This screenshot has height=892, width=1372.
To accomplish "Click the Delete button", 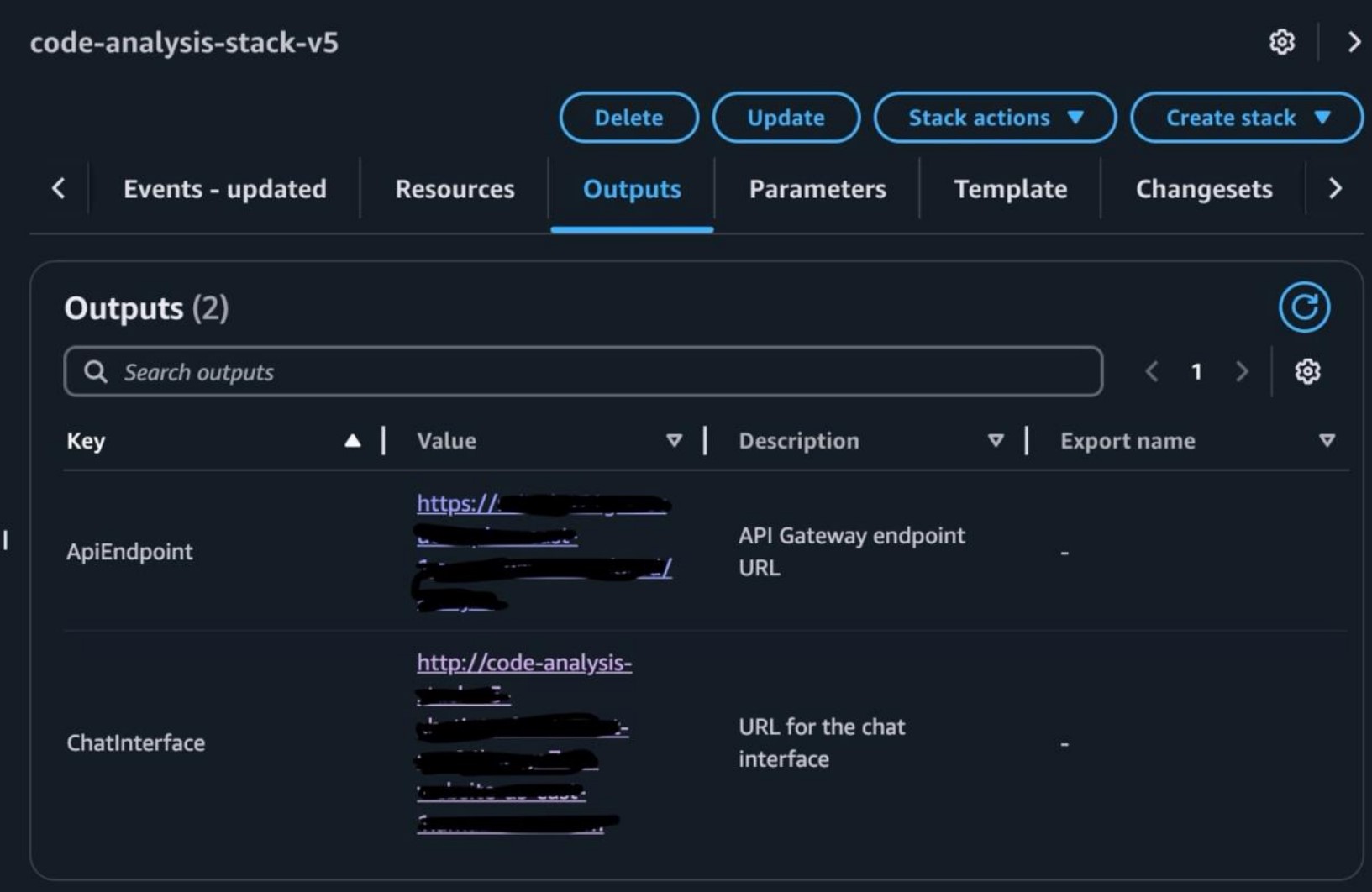I will [x=628, y=118].
